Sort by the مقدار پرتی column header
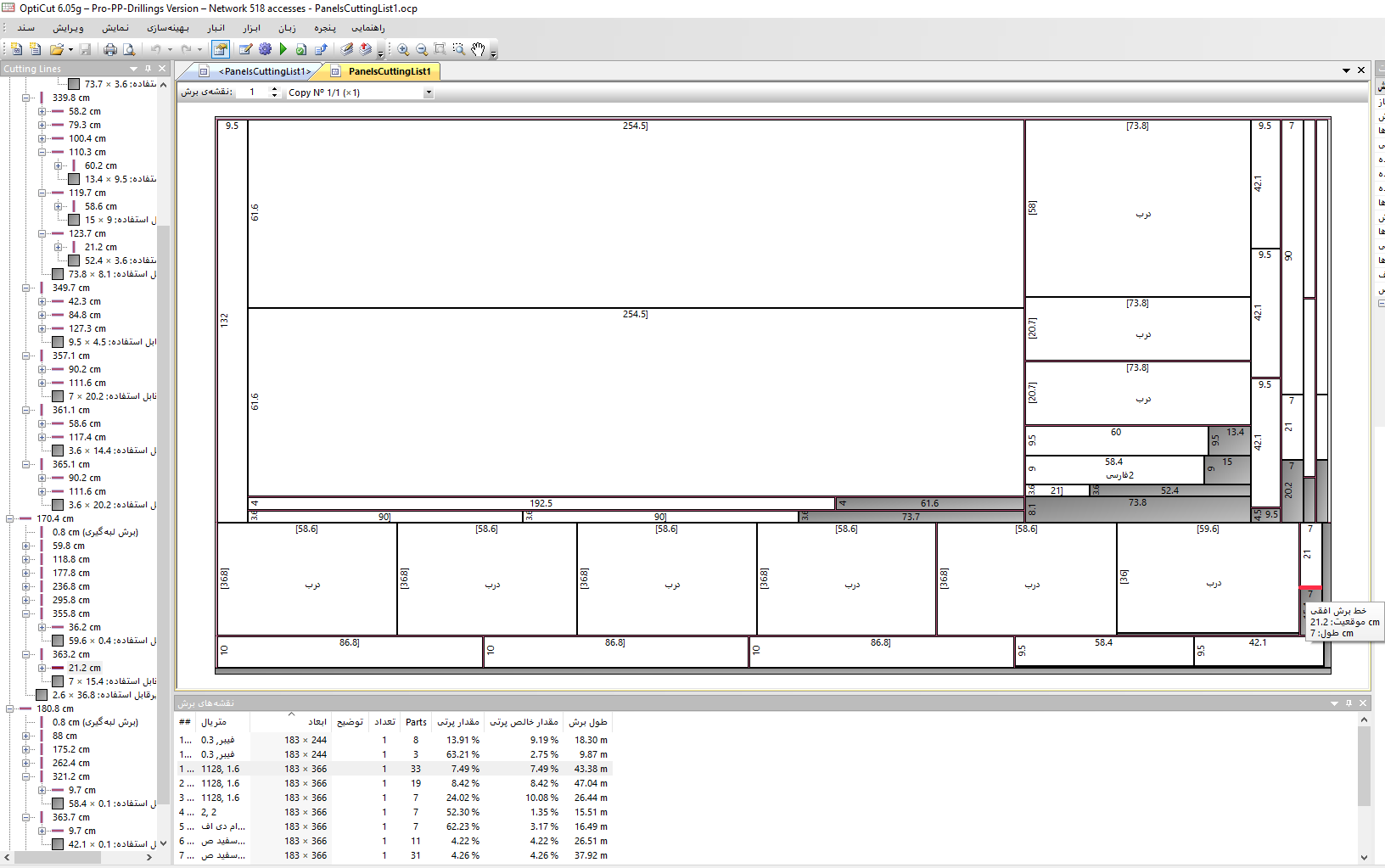Viewport: 1385px width, 868px height. coord(458,722)
